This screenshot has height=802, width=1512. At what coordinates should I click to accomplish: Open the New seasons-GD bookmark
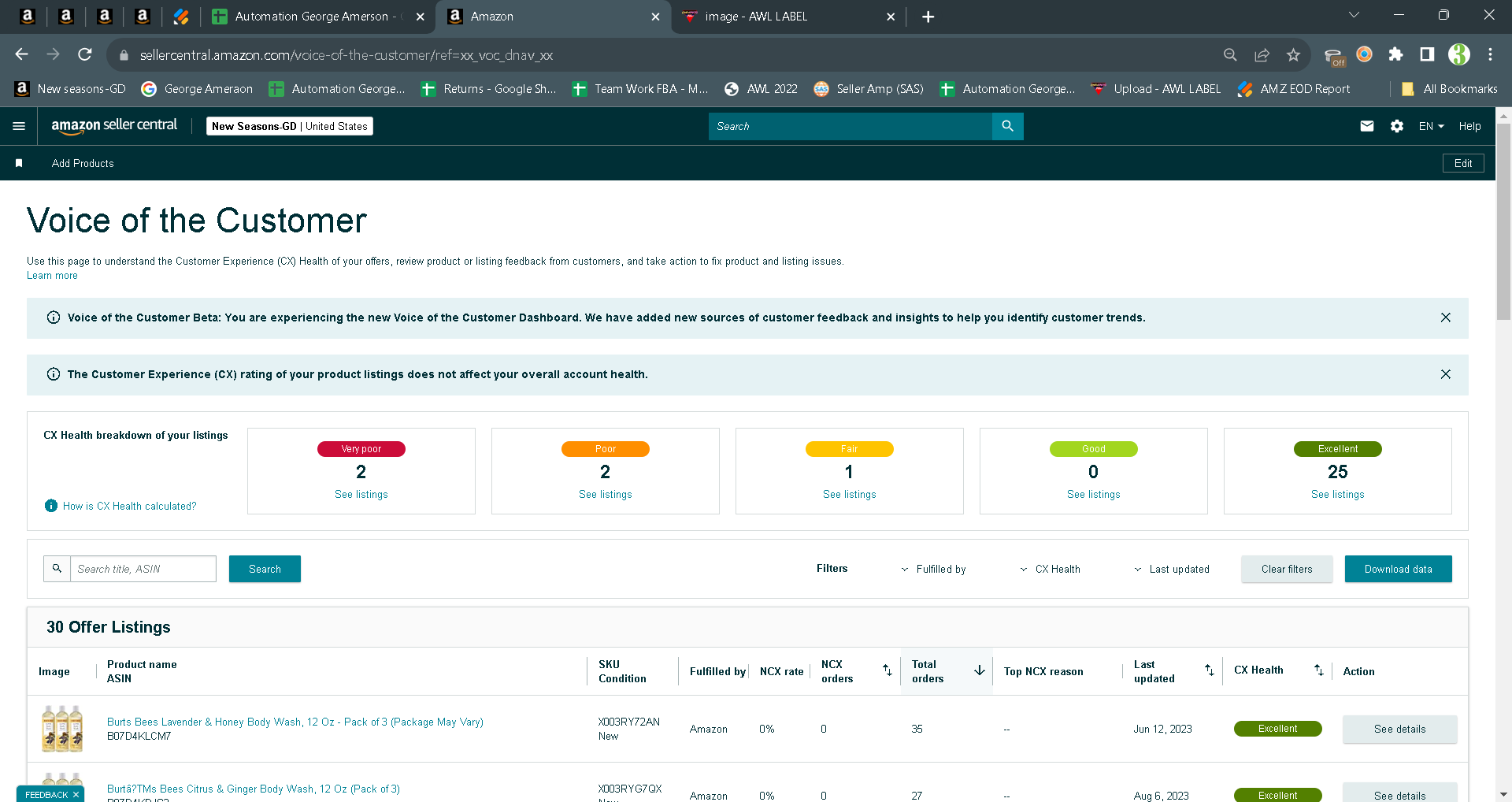point(70,89)
